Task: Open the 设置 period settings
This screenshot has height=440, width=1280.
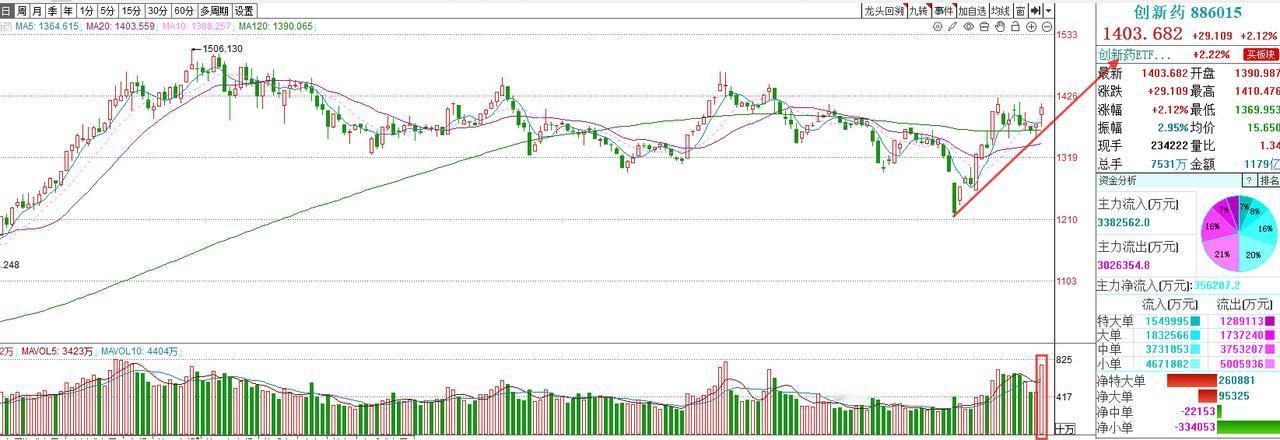Action: pos(245,11)
